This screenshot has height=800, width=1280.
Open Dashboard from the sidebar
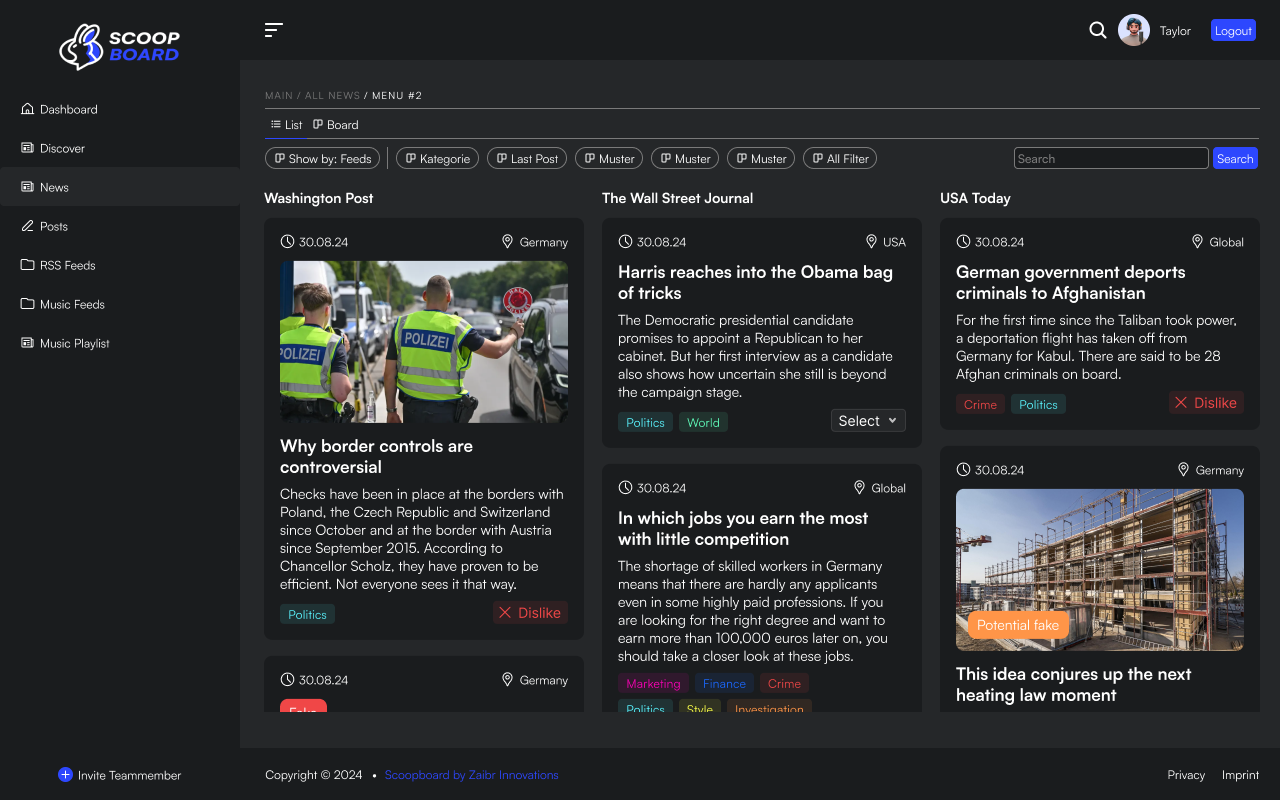pyautogui.click(x=68, y=109)
